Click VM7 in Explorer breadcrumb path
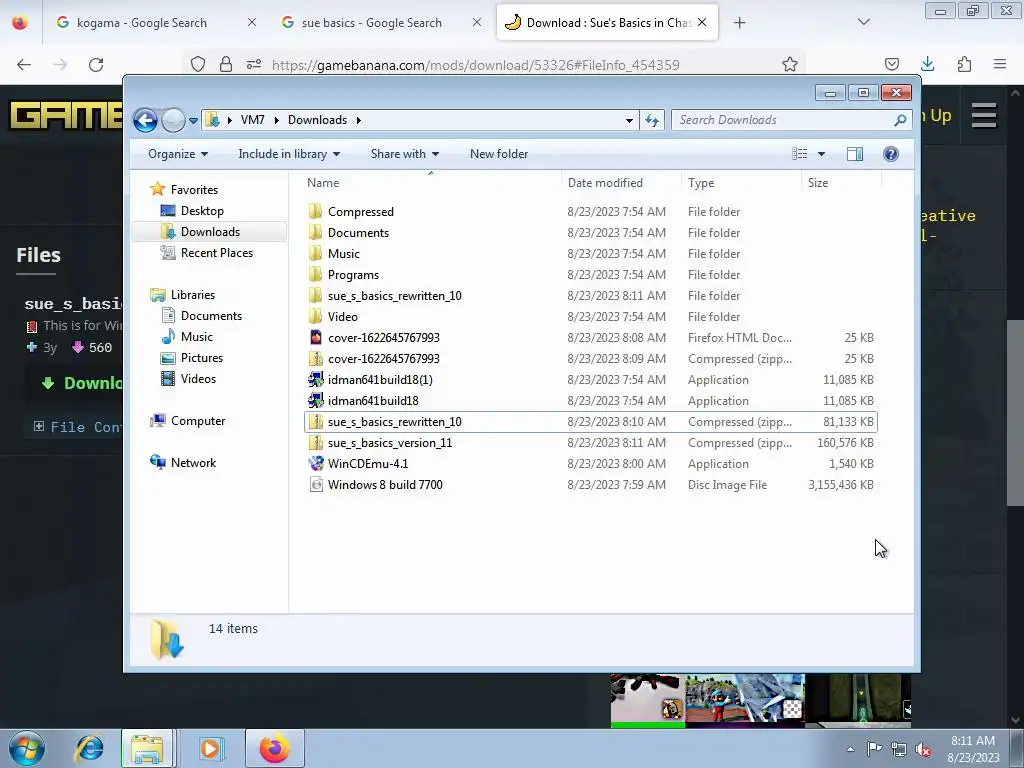This screenshot has width=1024, height=768. [252, 120]
